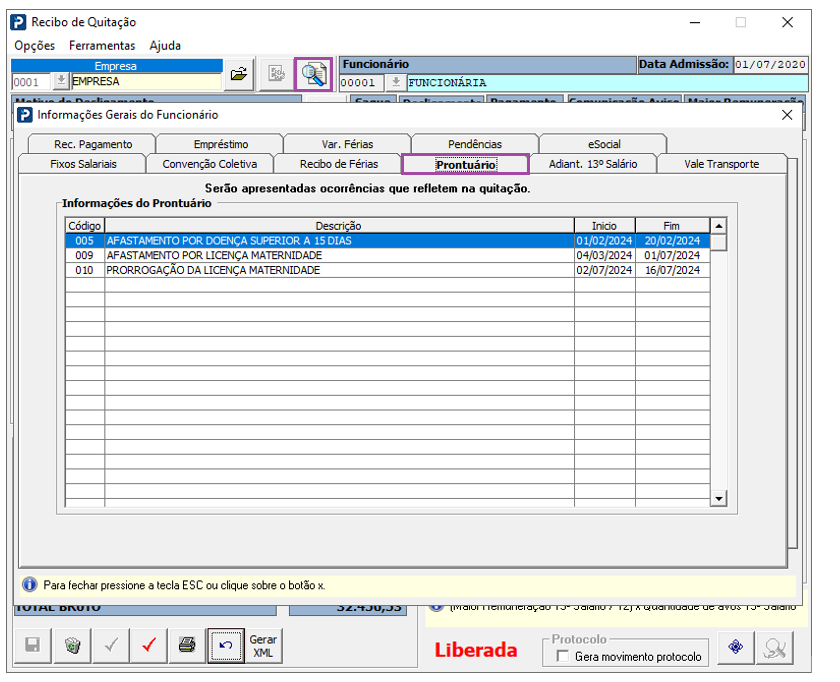Click the FUNCIONÁRIA name field
The image size is (840, 682).
(608, 83)
